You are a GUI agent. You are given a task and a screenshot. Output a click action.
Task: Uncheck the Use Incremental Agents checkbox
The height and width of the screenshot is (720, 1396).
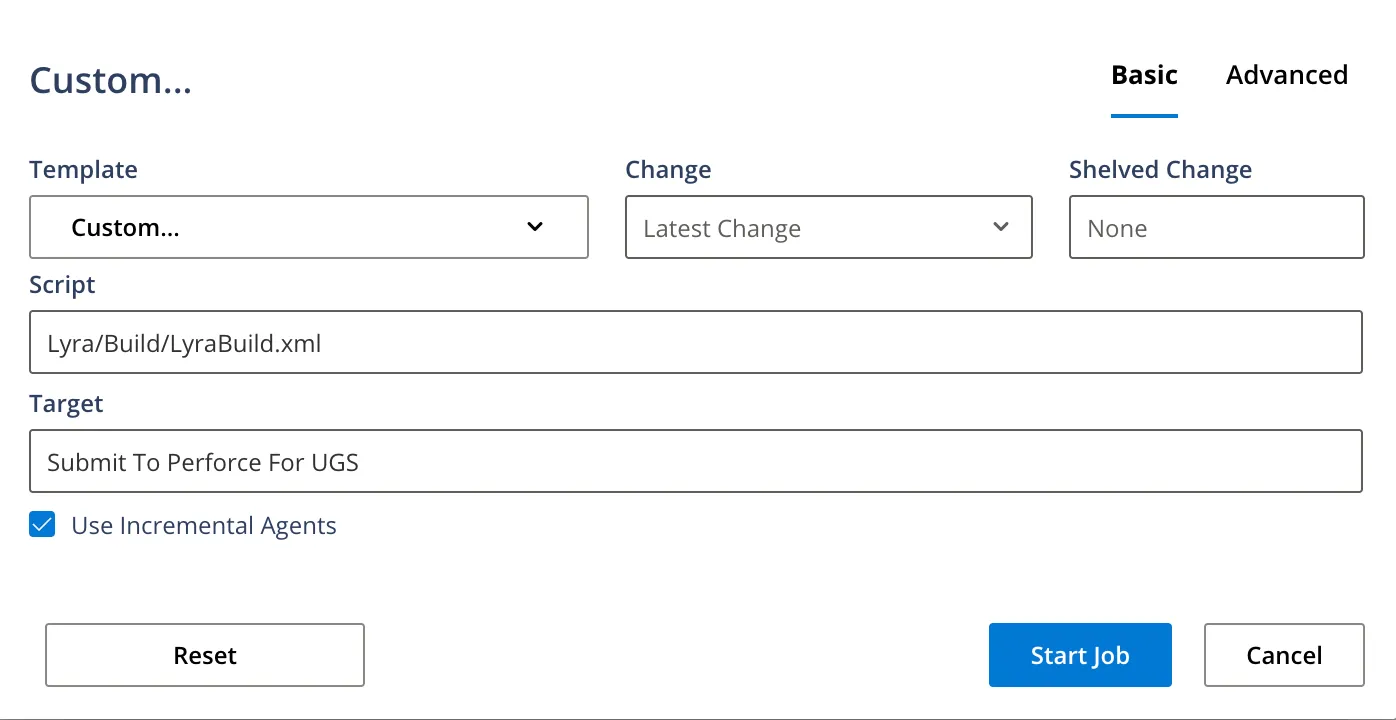[42, 525]
